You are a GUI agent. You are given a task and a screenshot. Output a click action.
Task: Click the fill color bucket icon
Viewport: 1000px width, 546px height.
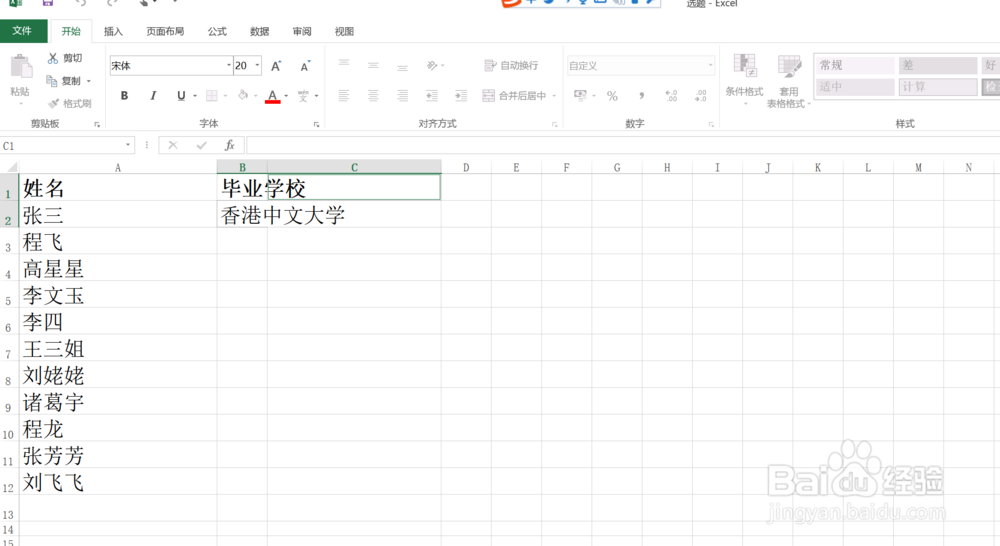pos(243,96)
